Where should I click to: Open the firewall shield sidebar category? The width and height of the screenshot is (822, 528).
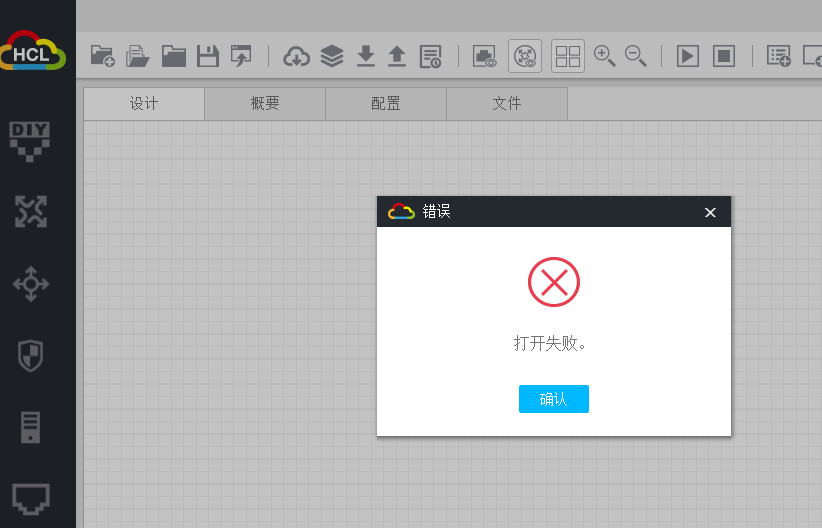coord(30,355)
